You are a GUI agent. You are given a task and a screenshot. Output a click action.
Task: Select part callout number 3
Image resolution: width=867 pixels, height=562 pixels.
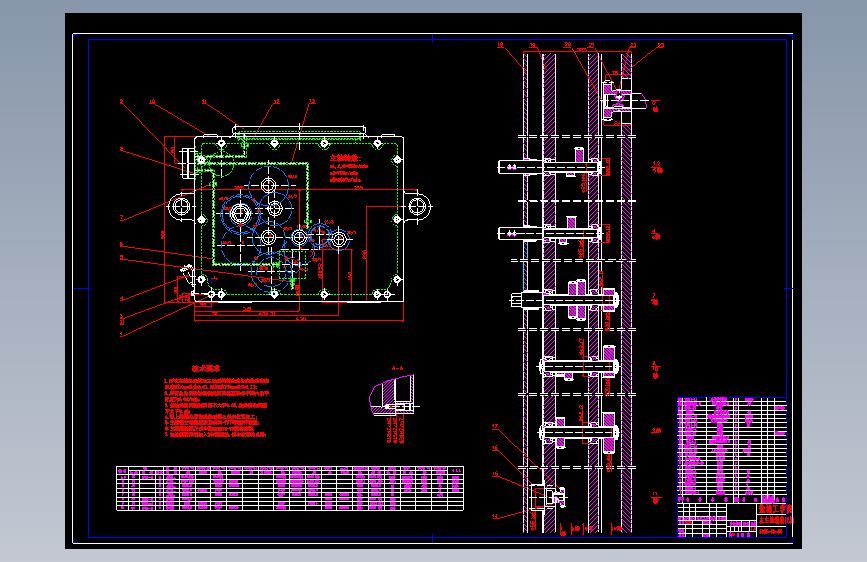121,149
